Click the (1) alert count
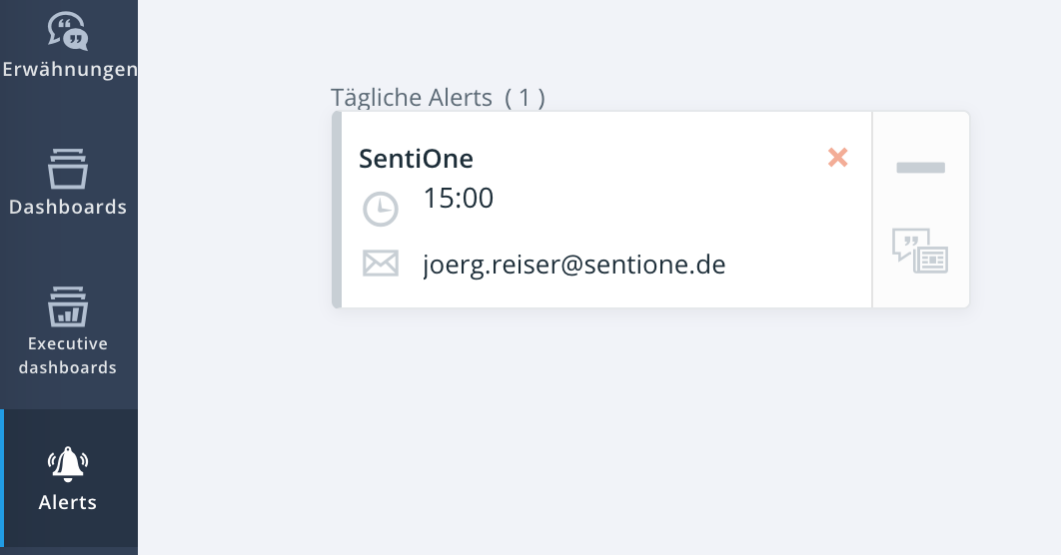Screen dimensions: 1061x555 click(525, 98)
